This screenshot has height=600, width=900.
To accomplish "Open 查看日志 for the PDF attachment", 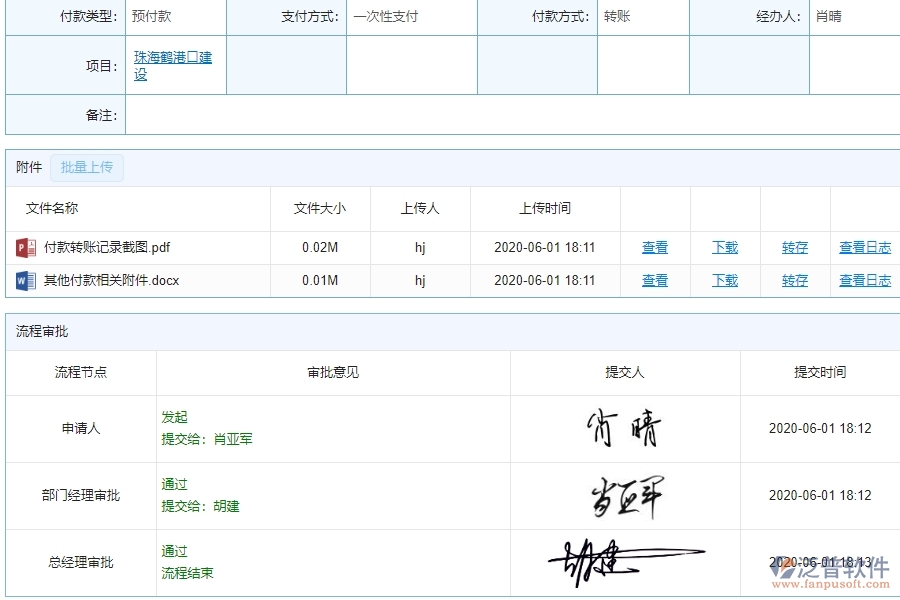I will (864, 247).
